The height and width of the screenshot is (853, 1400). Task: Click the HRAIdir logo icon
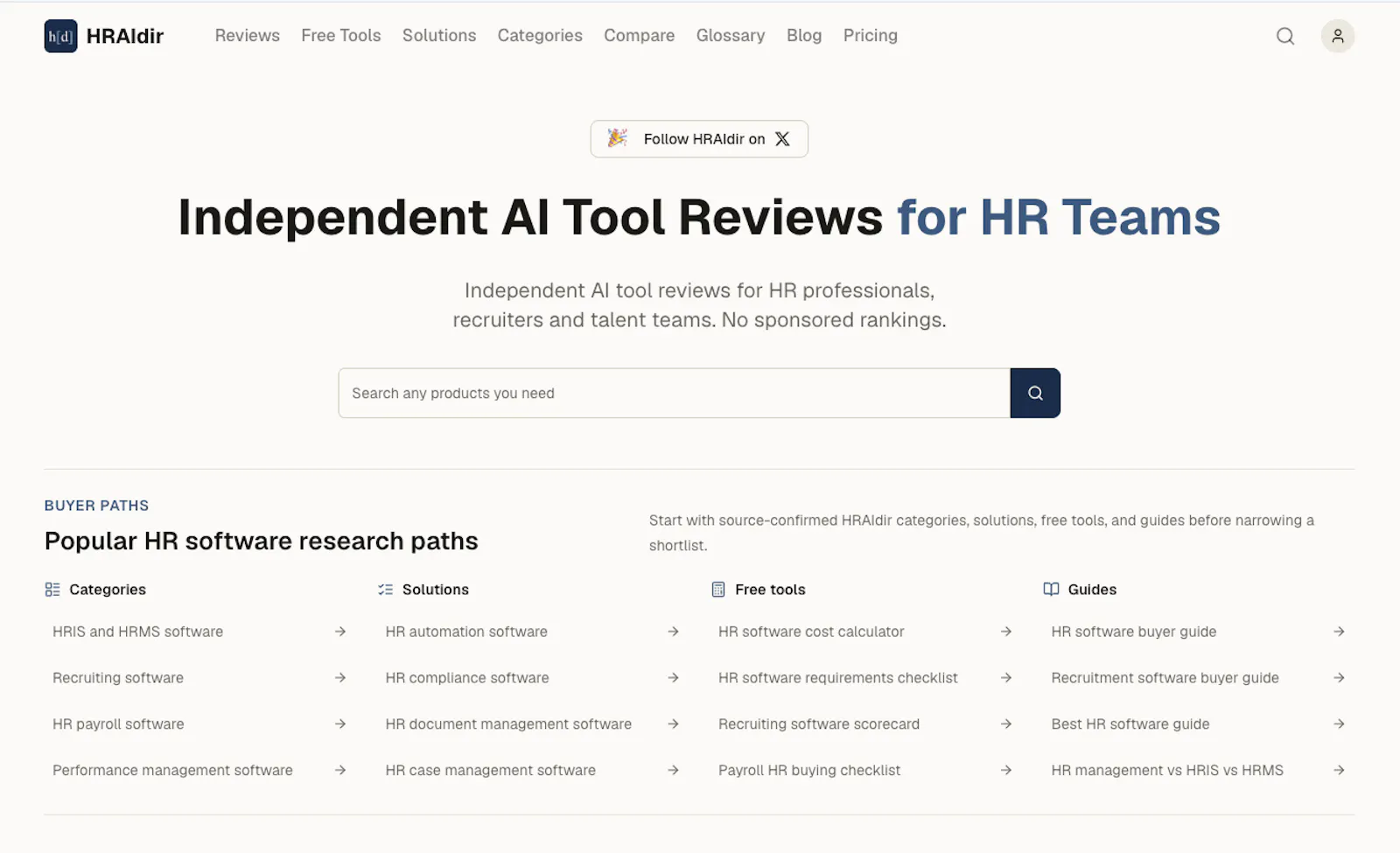(60, 36)
